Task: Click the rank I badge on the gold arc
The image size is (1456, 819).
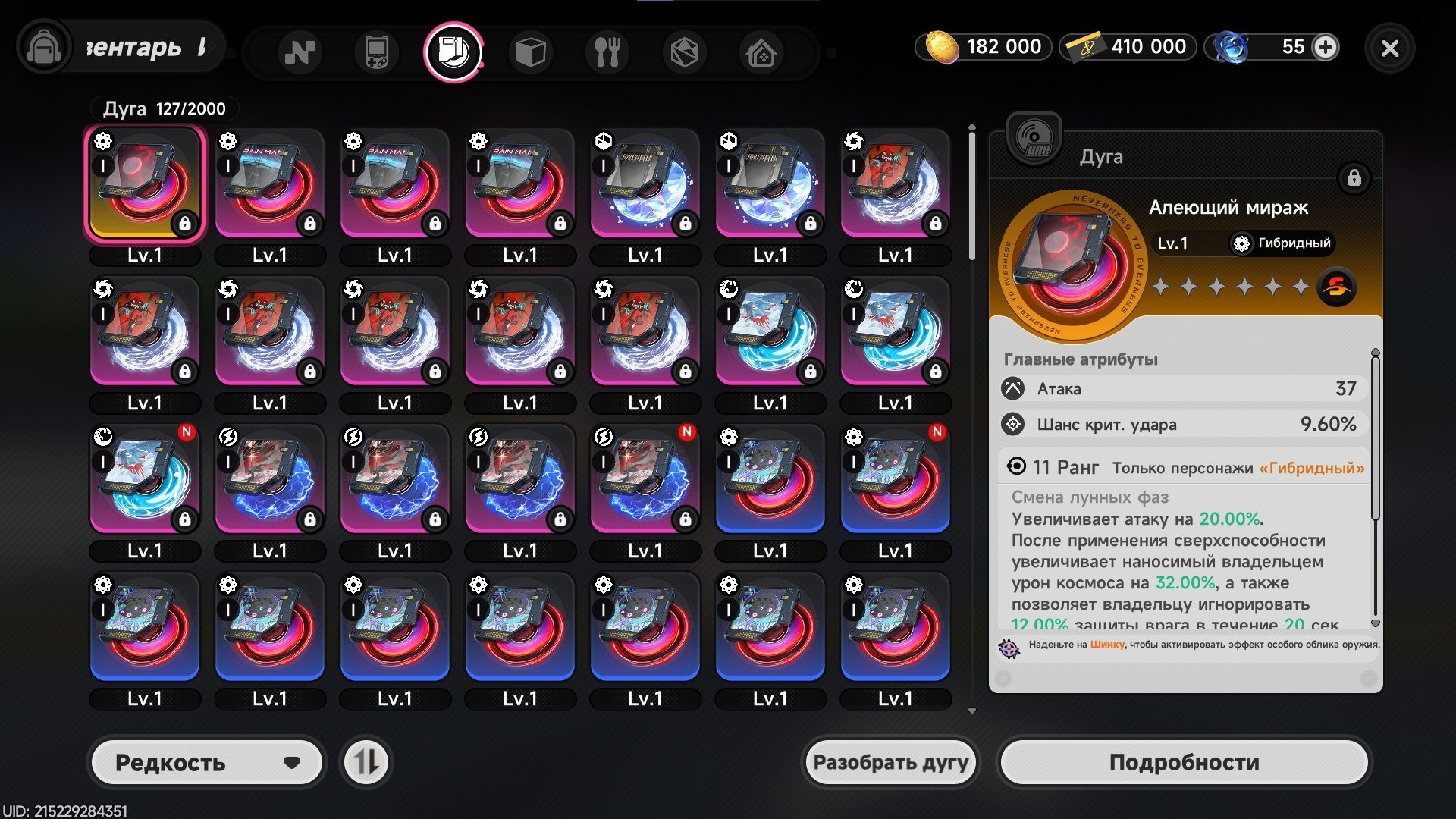Action: coord(103,166)
